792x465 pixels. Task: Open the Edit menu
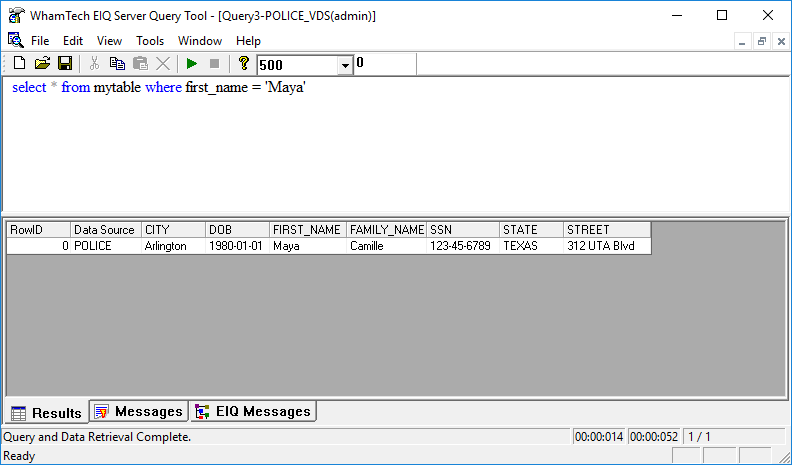click(73, 41)
